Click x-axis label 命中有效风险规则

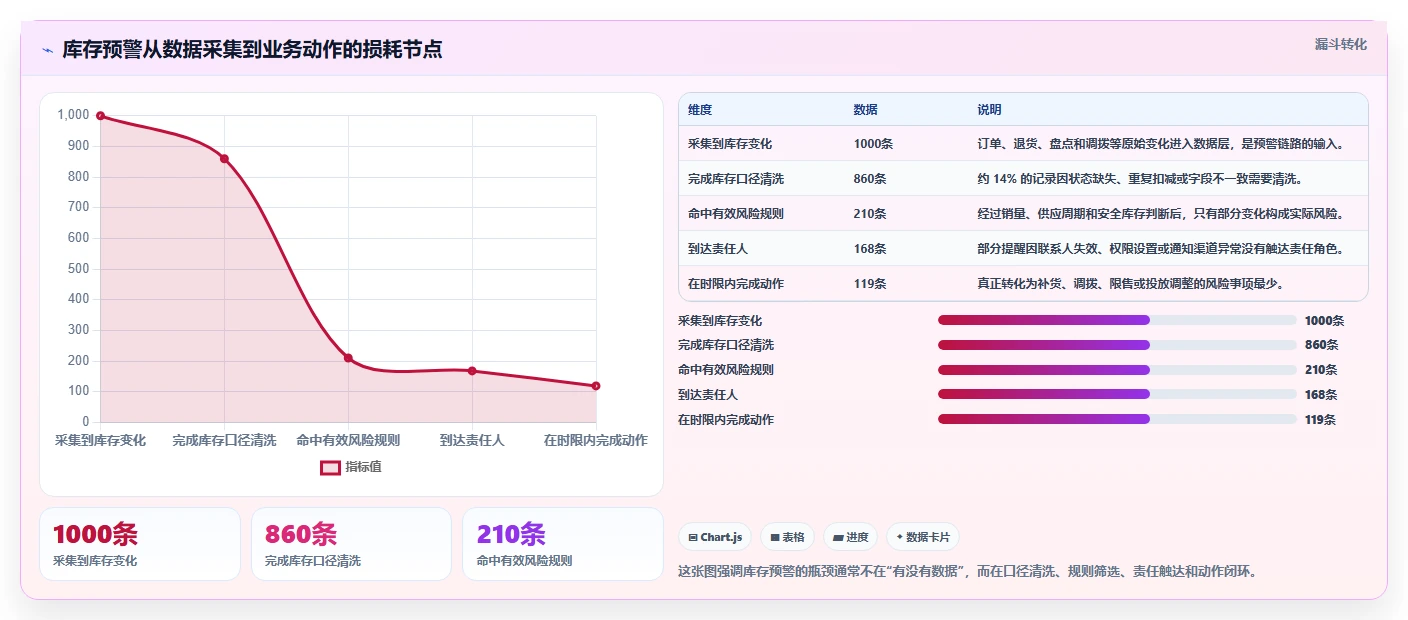click(x=348, y=440)
